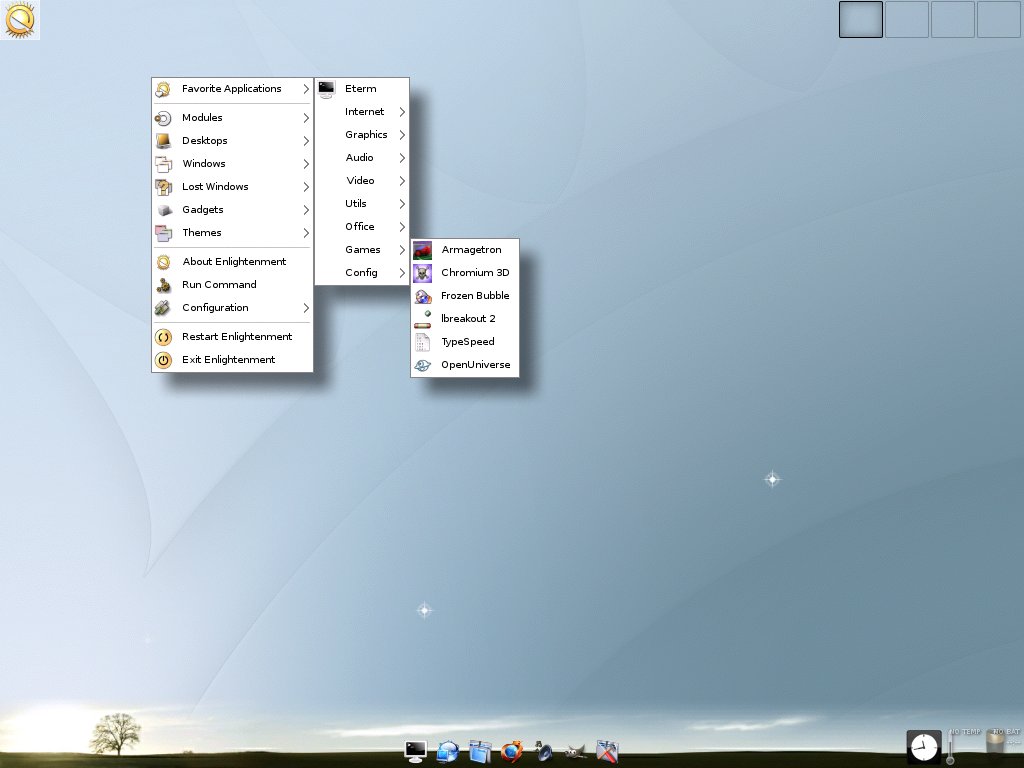Click the Exit Enlightenment power icon

pos(163,360)
